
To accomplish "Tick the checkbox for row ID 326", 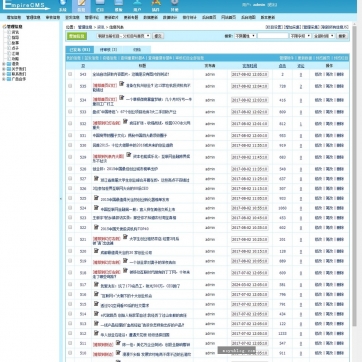I will pos(70,188).
